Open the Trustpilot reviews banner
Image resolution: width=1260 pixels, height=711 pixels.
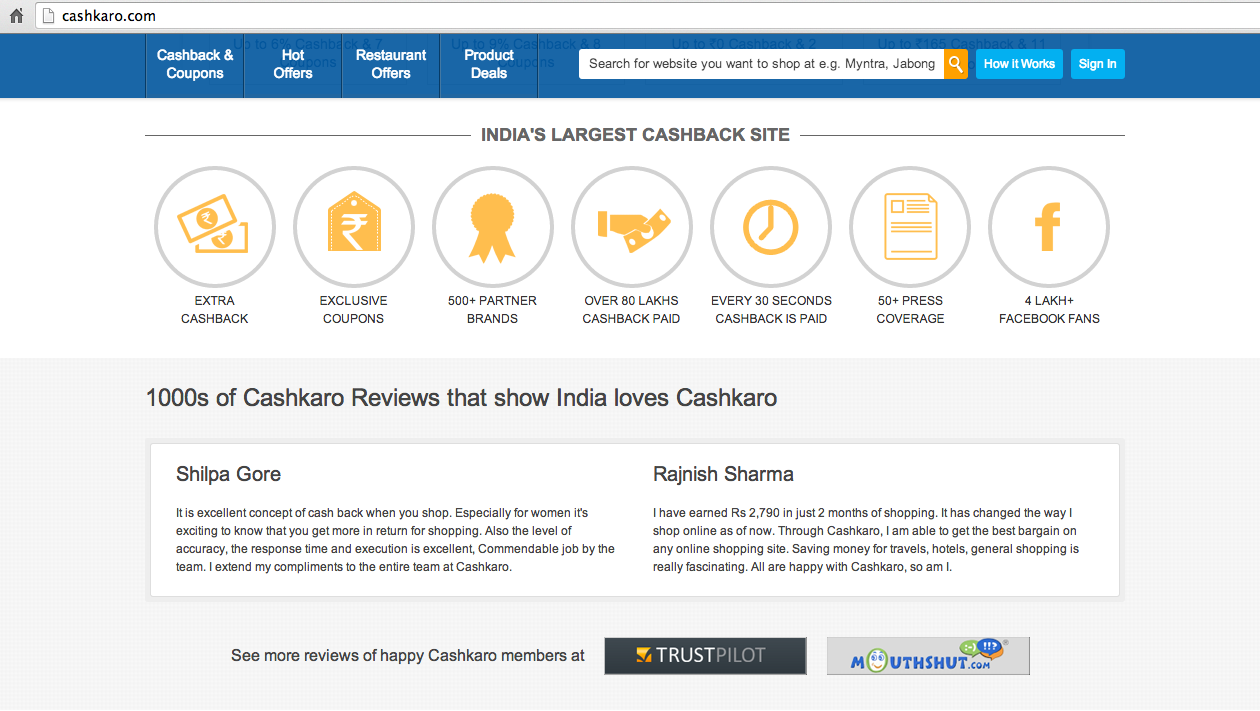coord(705,656)
